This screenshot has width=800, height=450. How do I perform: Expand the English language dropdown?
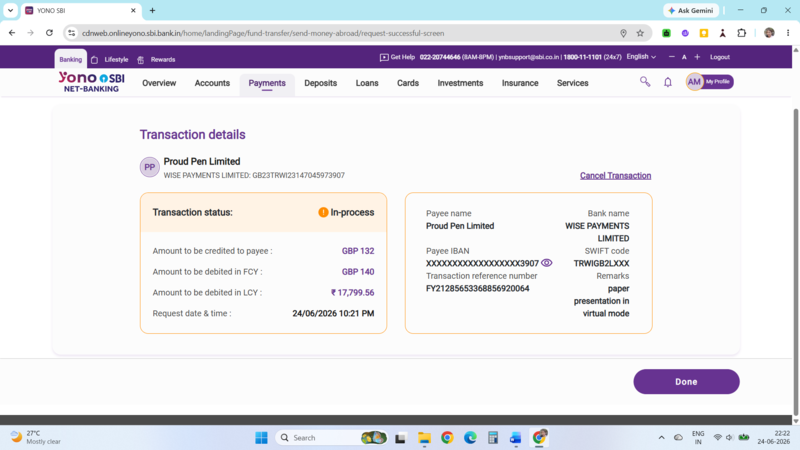click(x=641, y=57)
